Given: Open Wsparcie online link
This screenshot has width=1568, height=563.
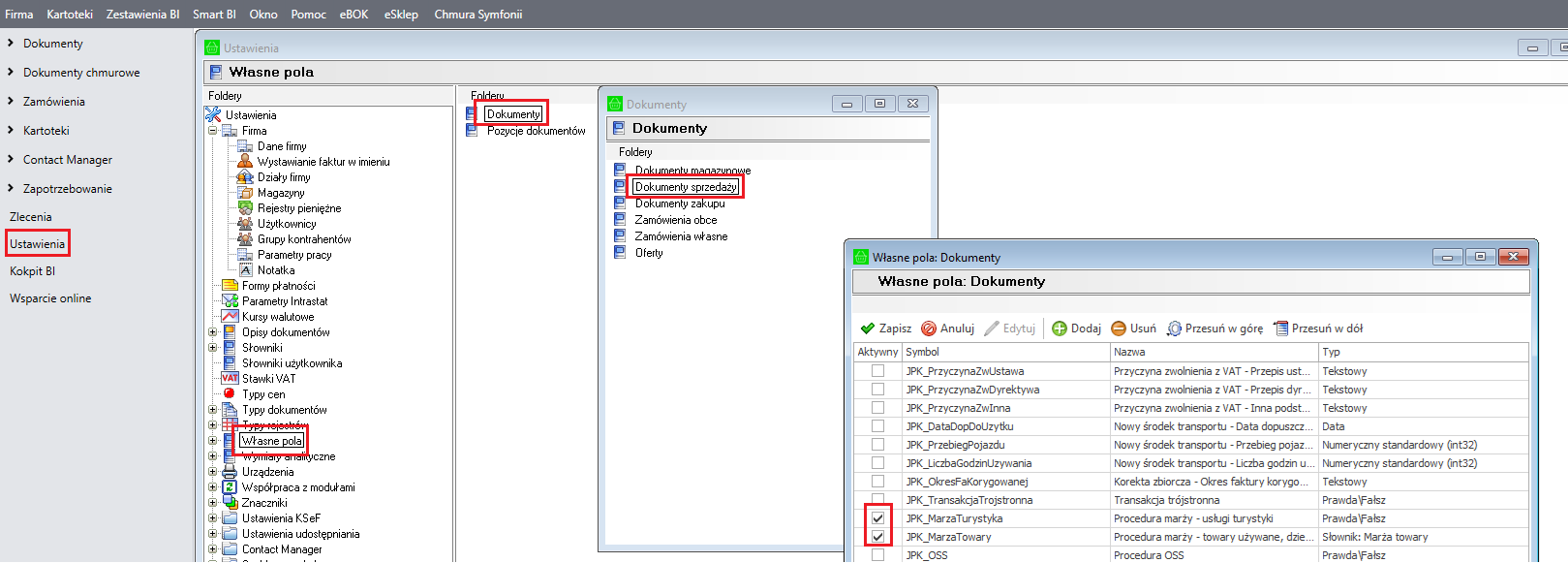Looking at the screenshot, I should [x=50, y=298].
